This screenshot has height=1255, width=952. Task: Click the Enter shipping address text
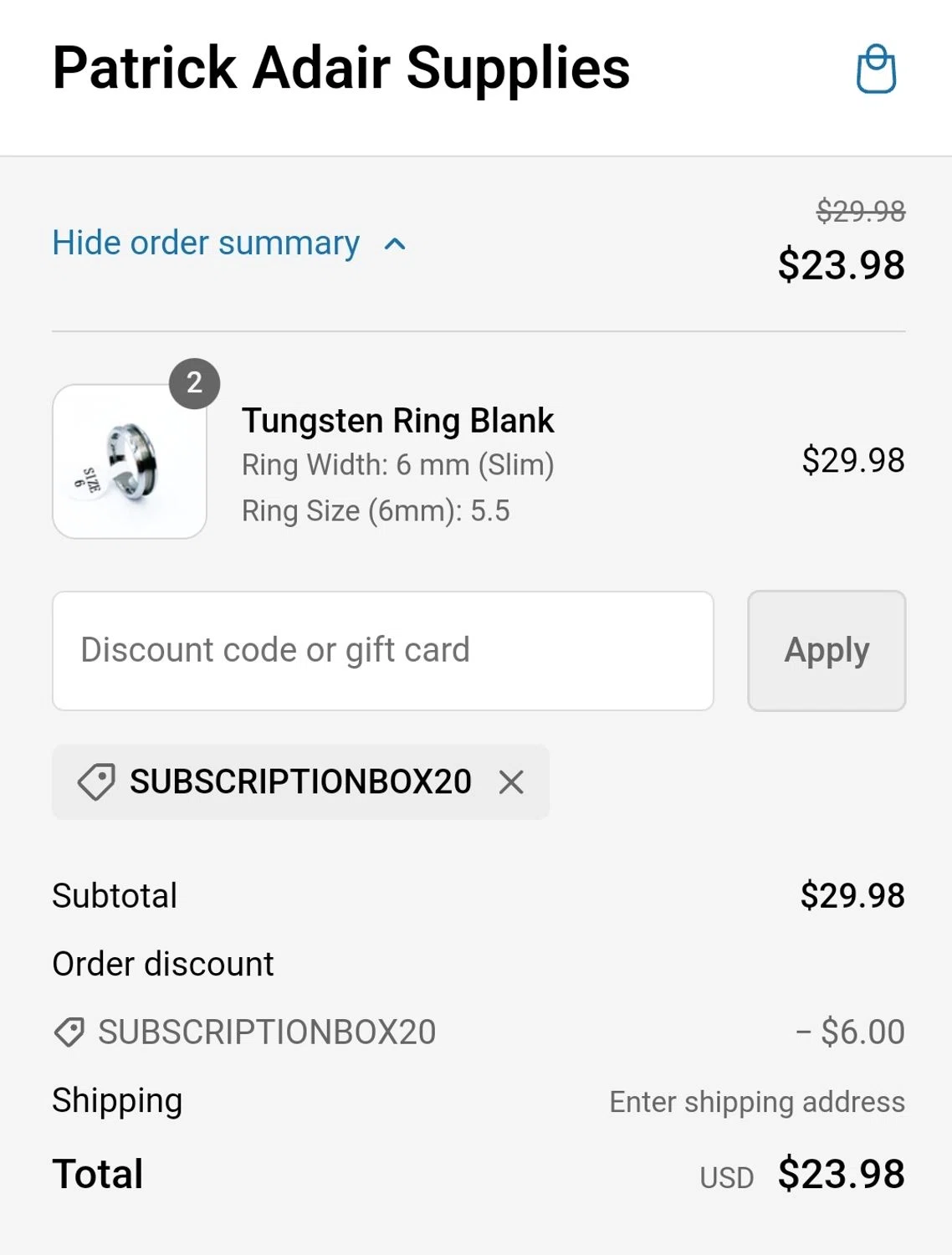coord(756,1102)
